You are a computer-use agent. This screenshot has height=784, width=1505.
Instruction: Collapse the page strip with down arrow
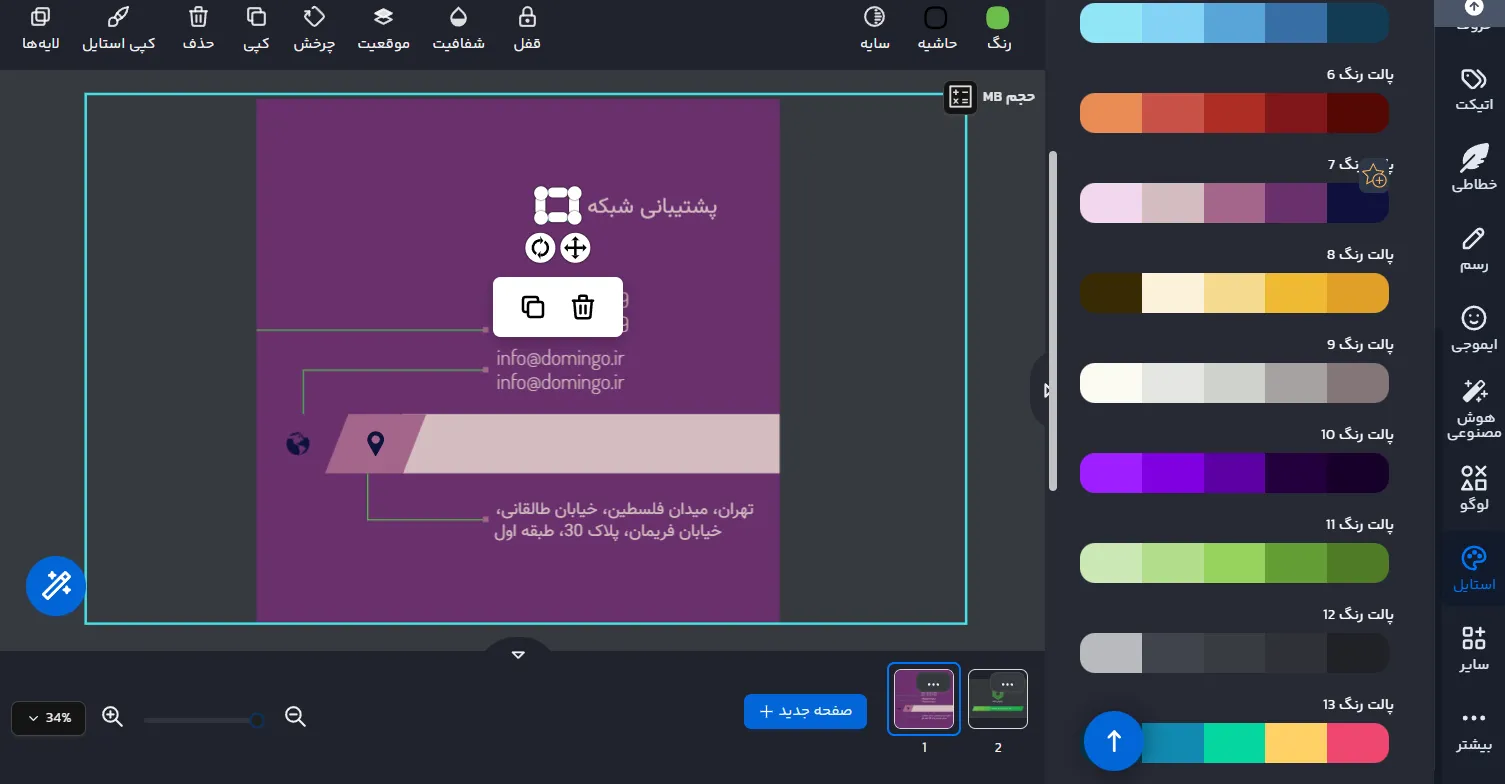tap(518, 655)
